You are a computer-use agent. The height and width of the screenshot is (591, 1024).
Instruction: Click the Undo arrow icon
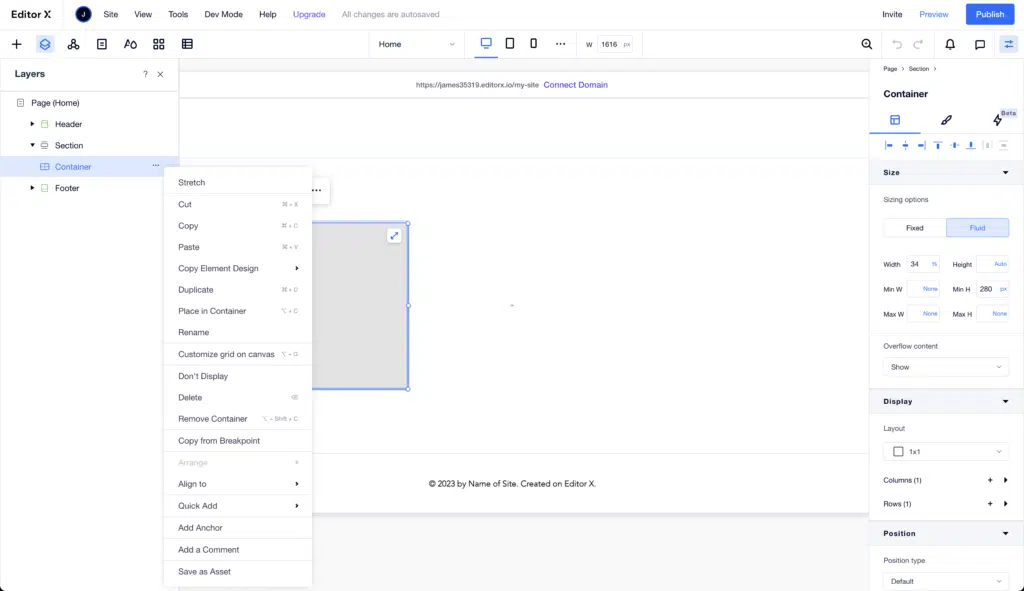tap(897, 44)
